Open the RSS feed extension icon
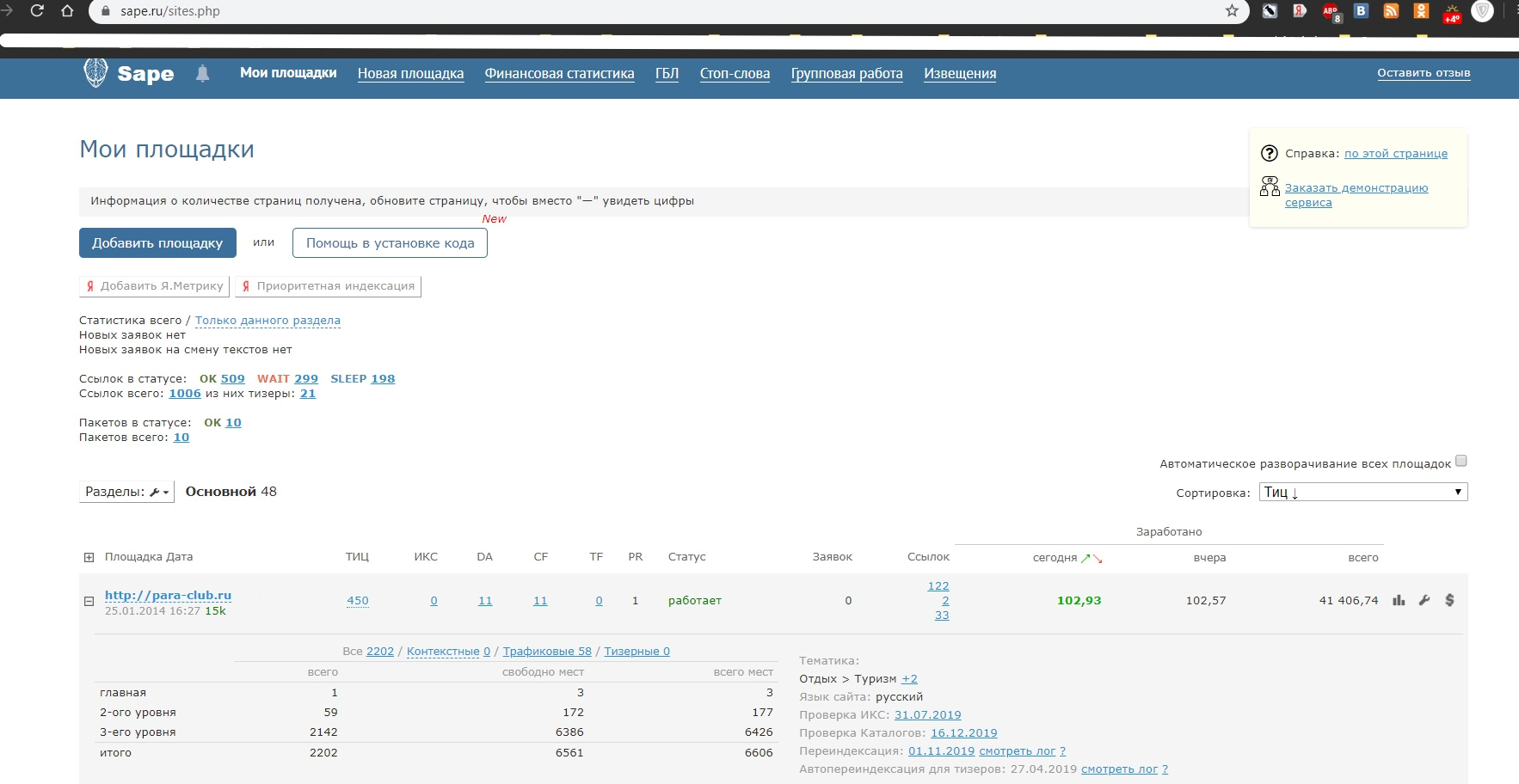The image size is (1519, 784). tap(1391, 10)
